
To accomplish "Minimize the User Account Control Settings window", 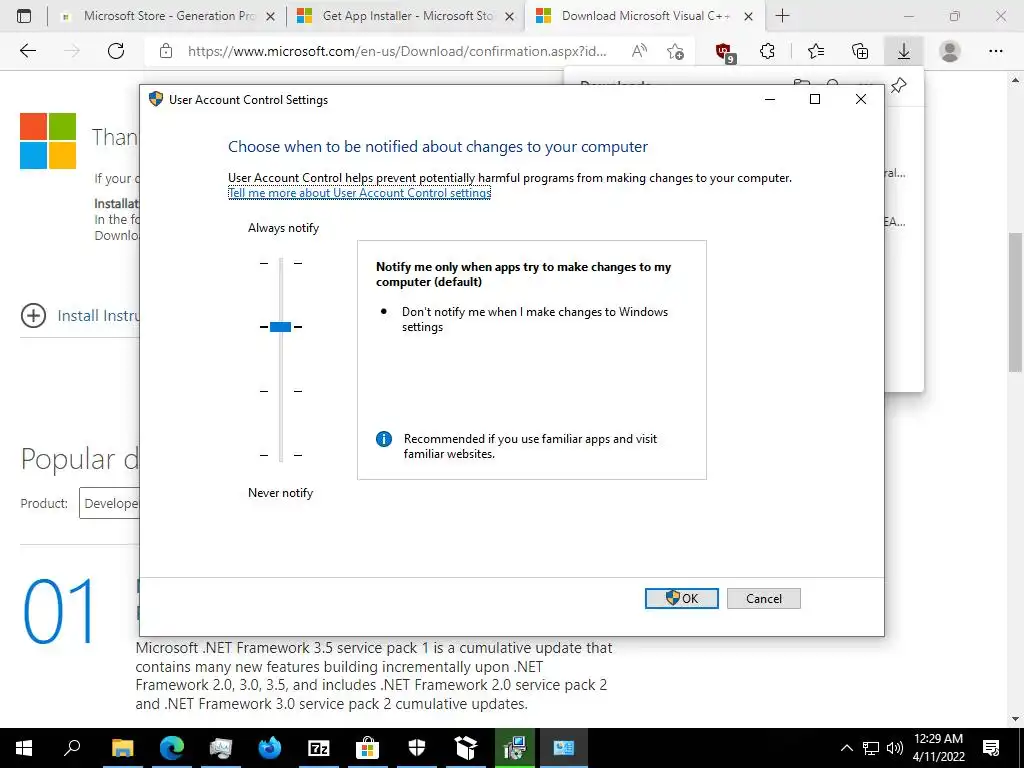I will (770, 99).
